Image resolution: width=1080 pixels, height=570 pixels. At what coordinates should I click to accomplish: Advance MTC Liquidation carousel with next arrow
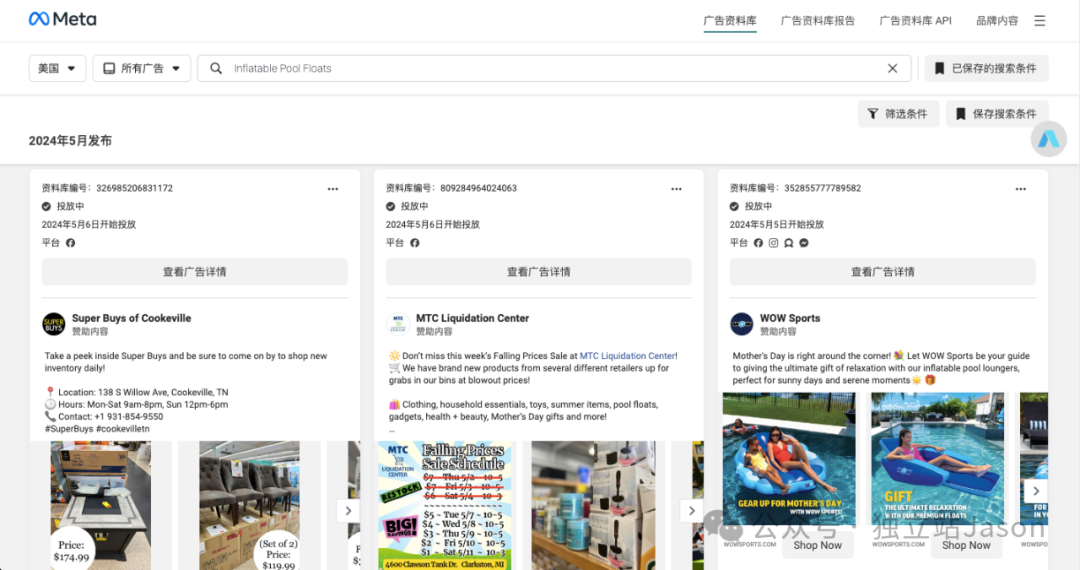click(x=692, y=510)
